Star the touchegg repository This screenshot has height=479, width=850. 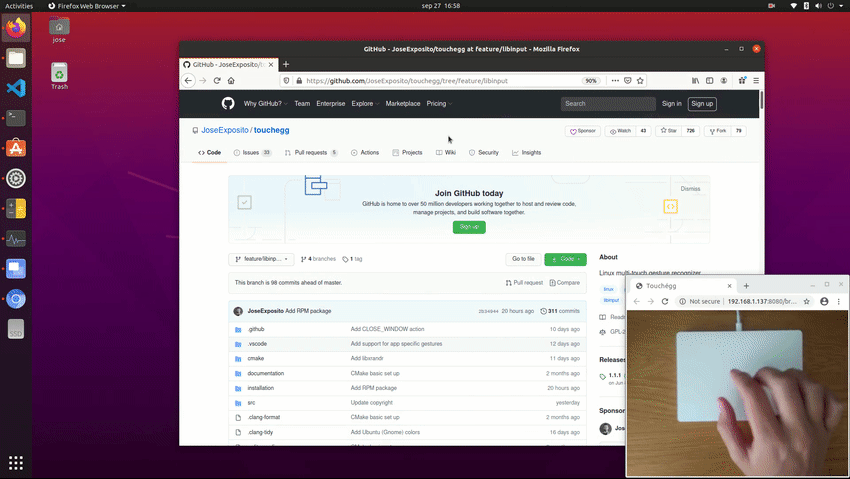pos(668,131)
